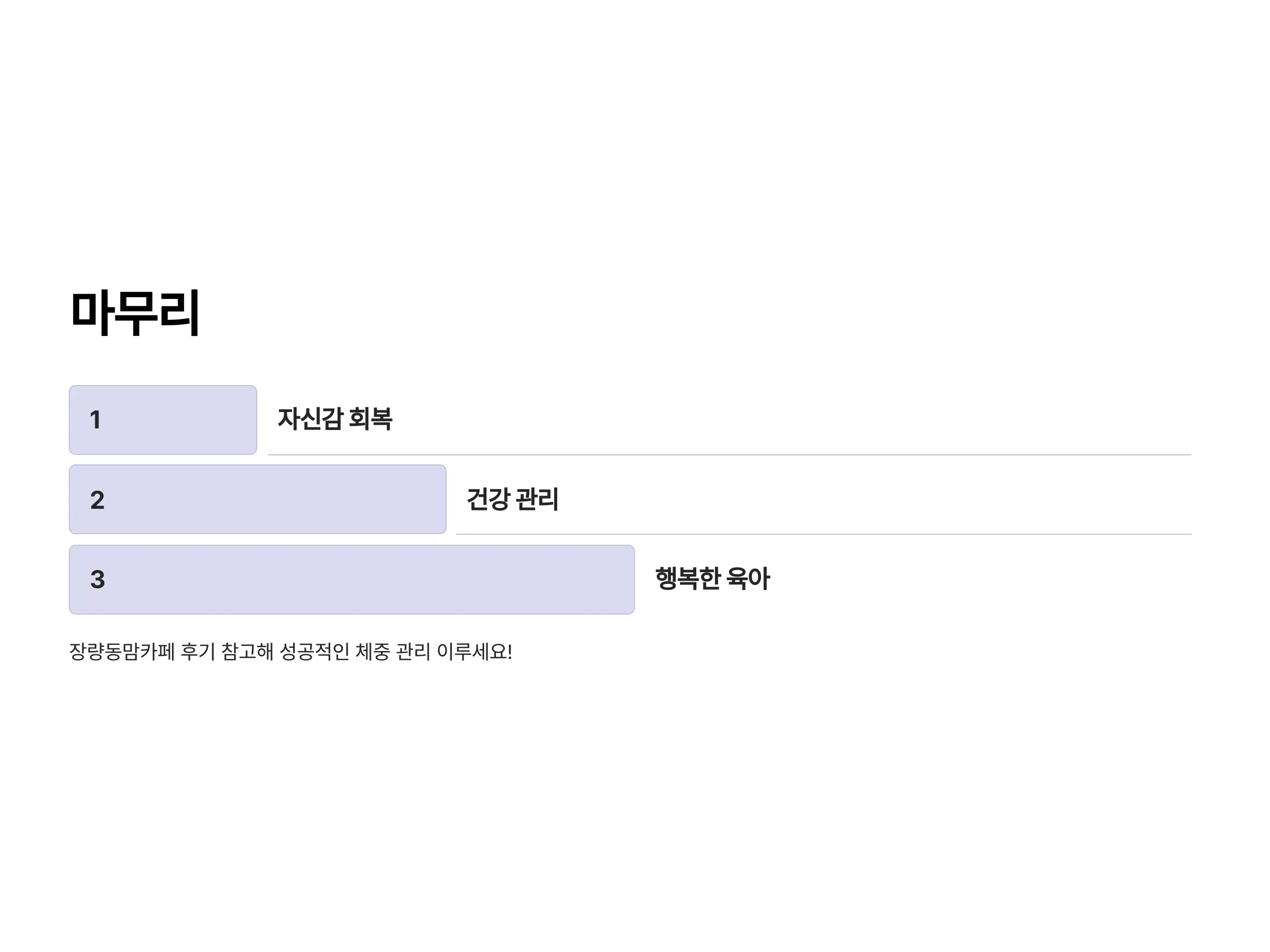Screen dimensions: 1270x952
Task: Click 이루세요! at the end of footer
Action: click(474, 651)
